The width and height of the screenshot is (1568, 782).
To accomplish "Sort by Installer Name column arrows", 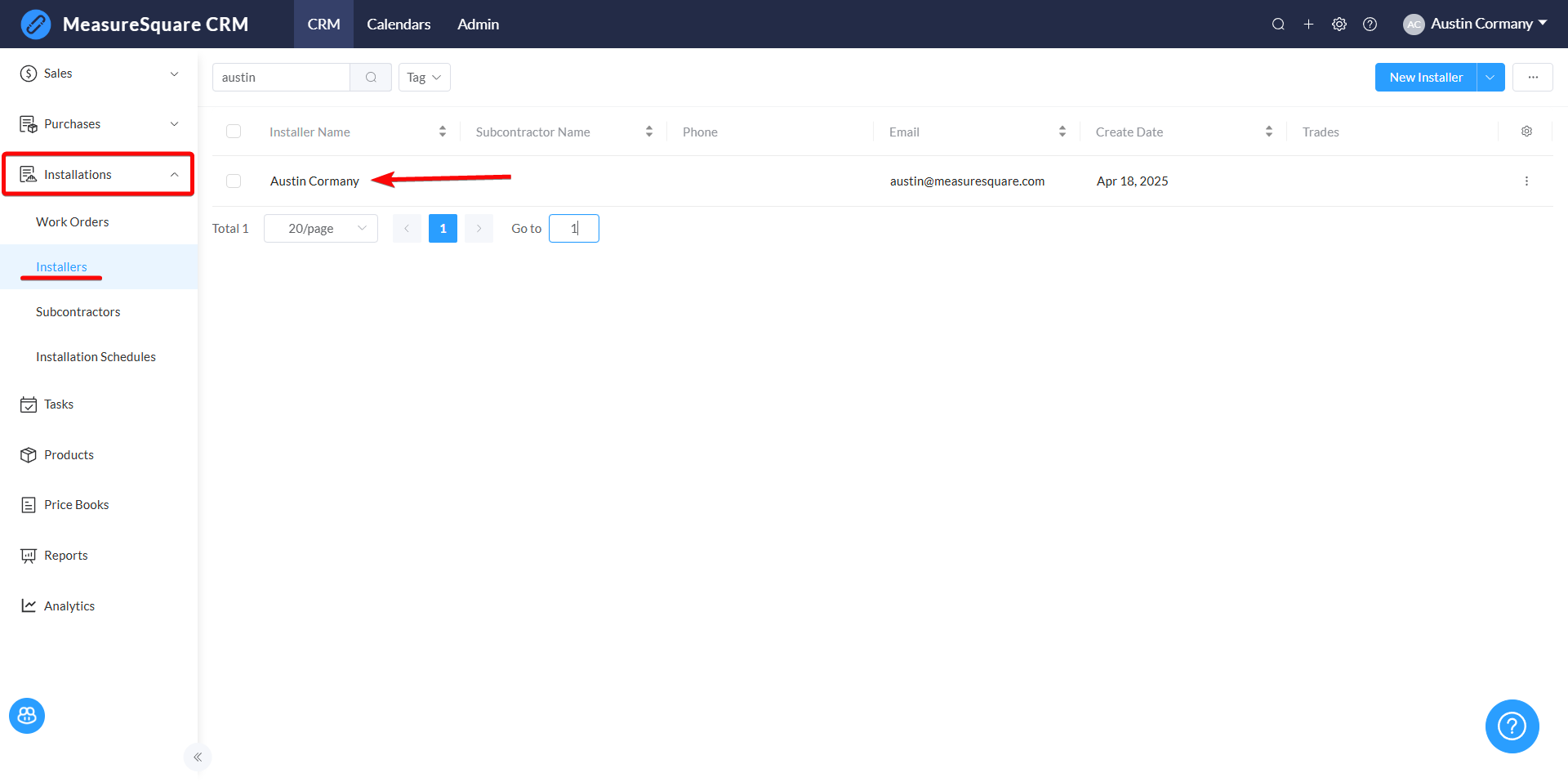I will point(443,132).
